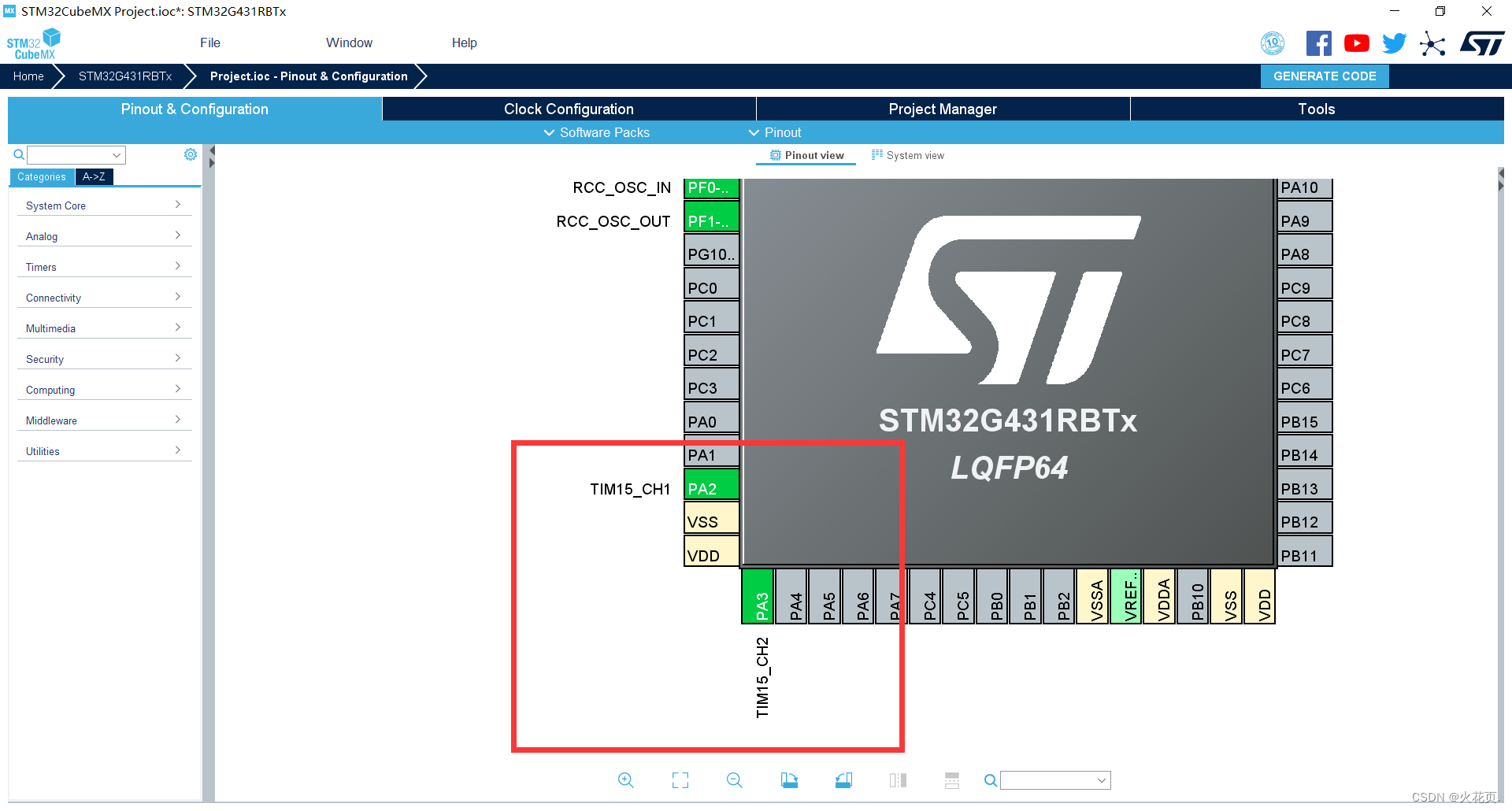Viewport: 1512px width, 811px height.
Task: Open the Clock Configuration tab
Action: point(569,109)
